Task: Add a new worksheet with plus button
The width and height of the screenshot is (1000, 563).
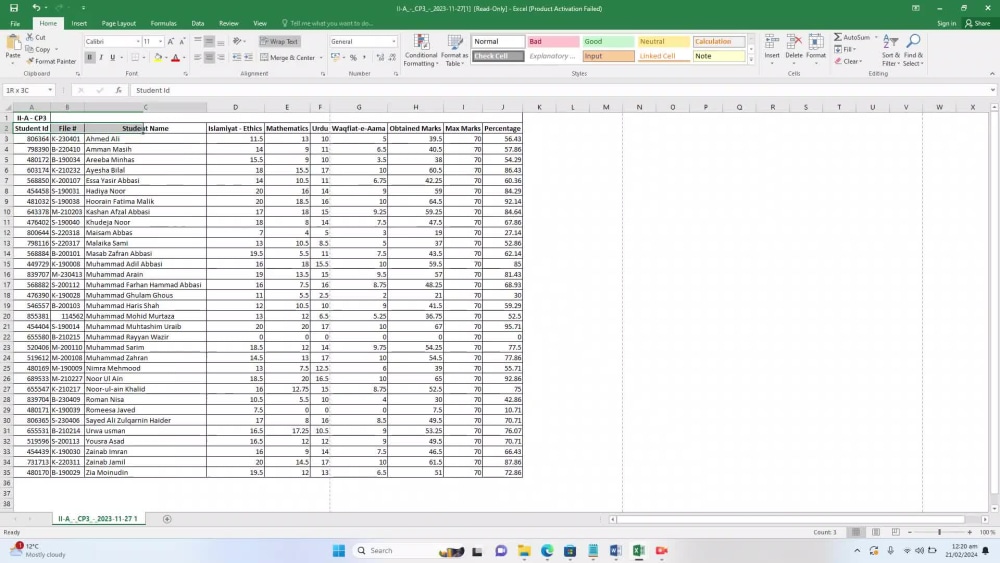Action: click(x=167, y=519)
